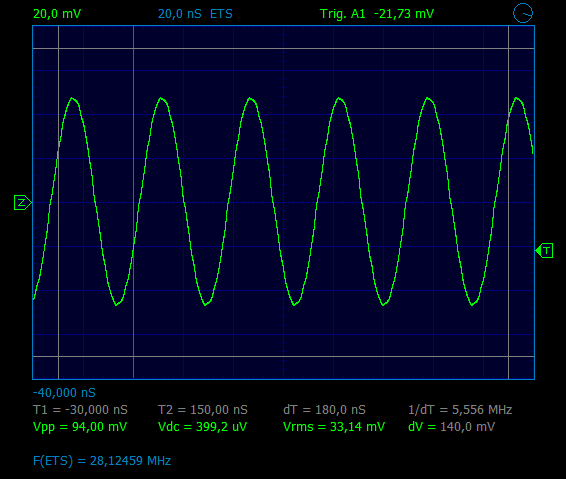Click the Z zero-level marker icon

tap(23, 203)
